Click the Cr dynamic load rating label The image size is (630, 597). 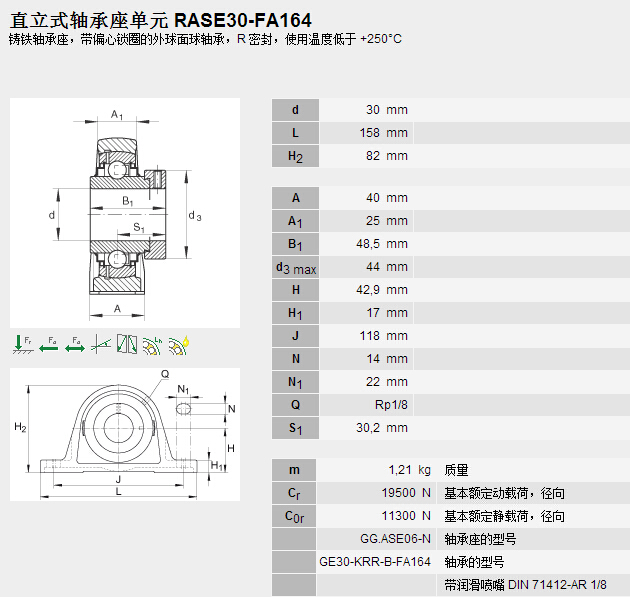click(294, 493)
